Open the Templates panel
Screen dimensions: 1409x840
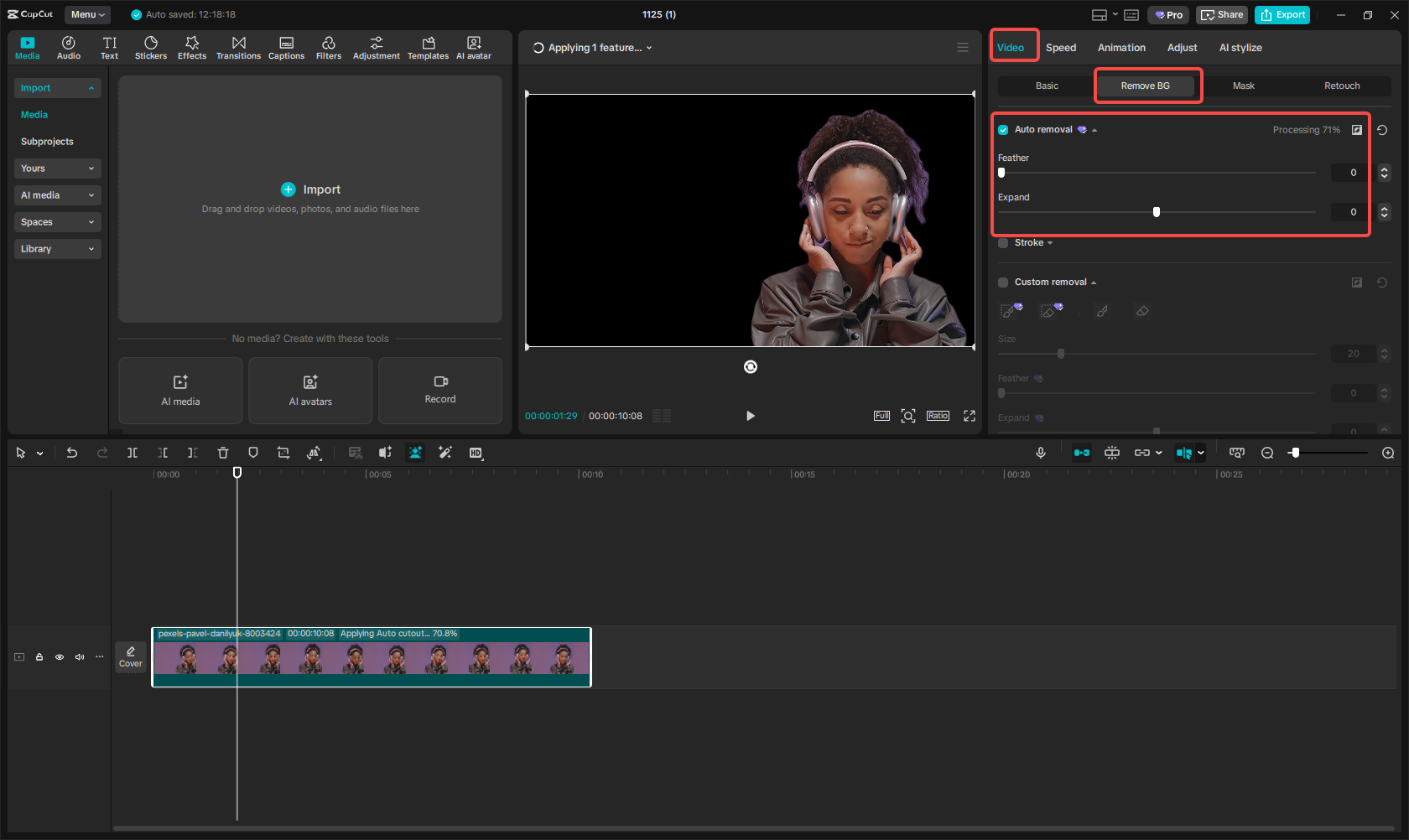pos(428,47)
